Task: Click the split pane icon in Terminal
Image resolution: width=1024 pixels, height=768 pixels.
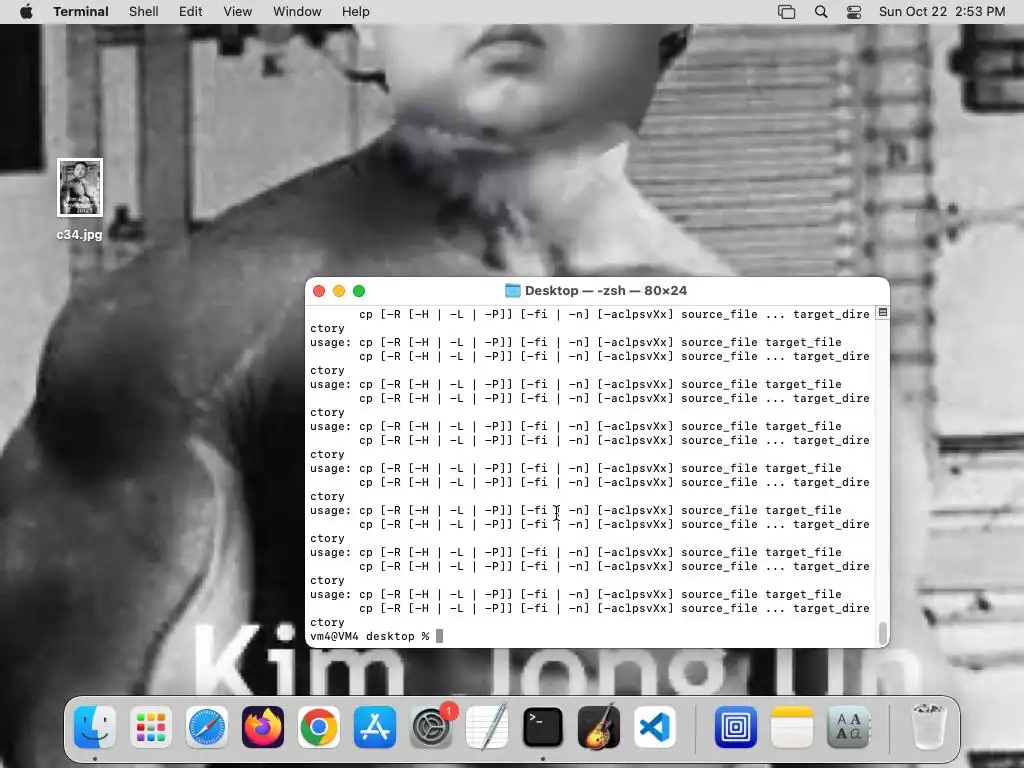Action: (882, 313)
